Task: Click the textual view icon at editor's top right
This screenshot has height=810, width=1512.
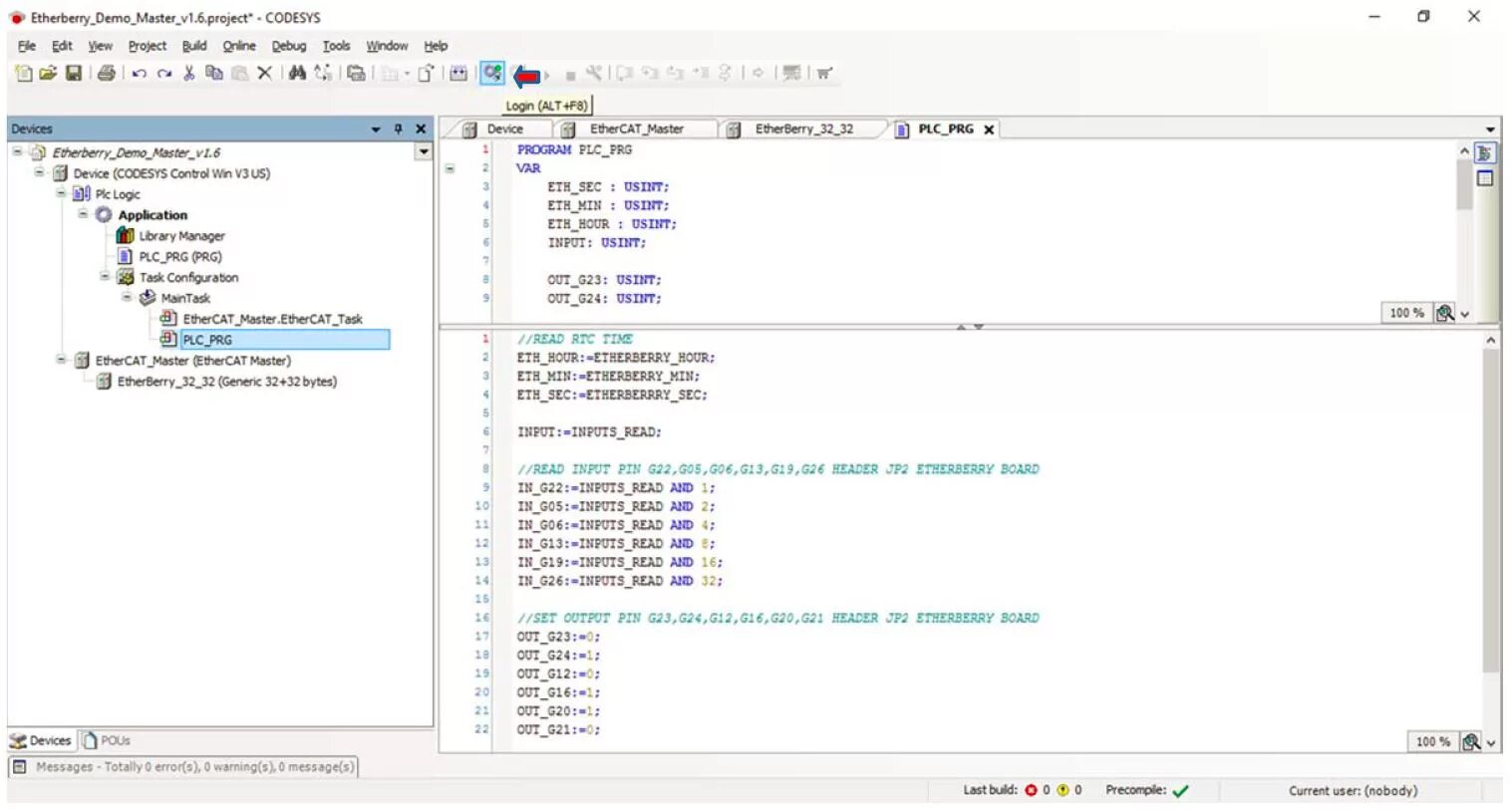Action: click(1484, 153)
